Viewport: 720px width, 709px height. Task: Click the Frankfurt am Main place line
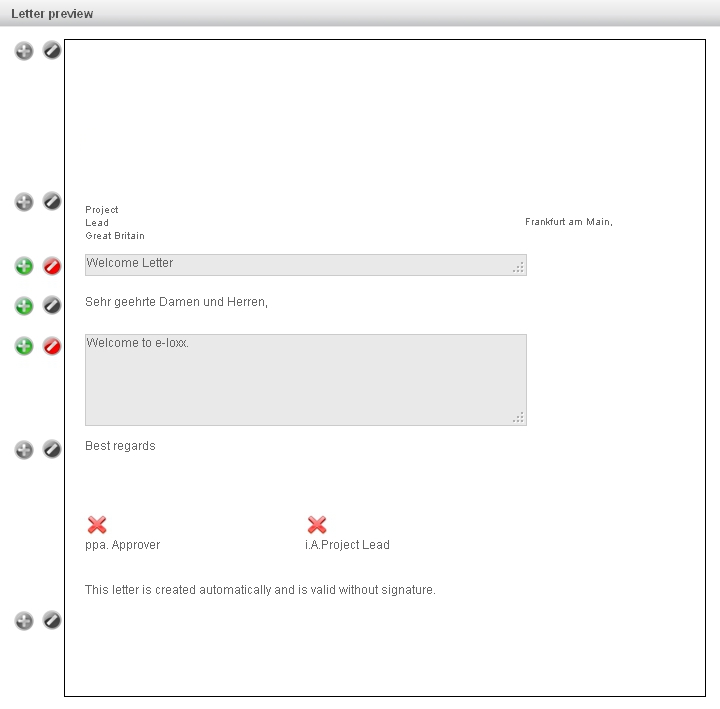pyautogui.click(x=569, y=222)
